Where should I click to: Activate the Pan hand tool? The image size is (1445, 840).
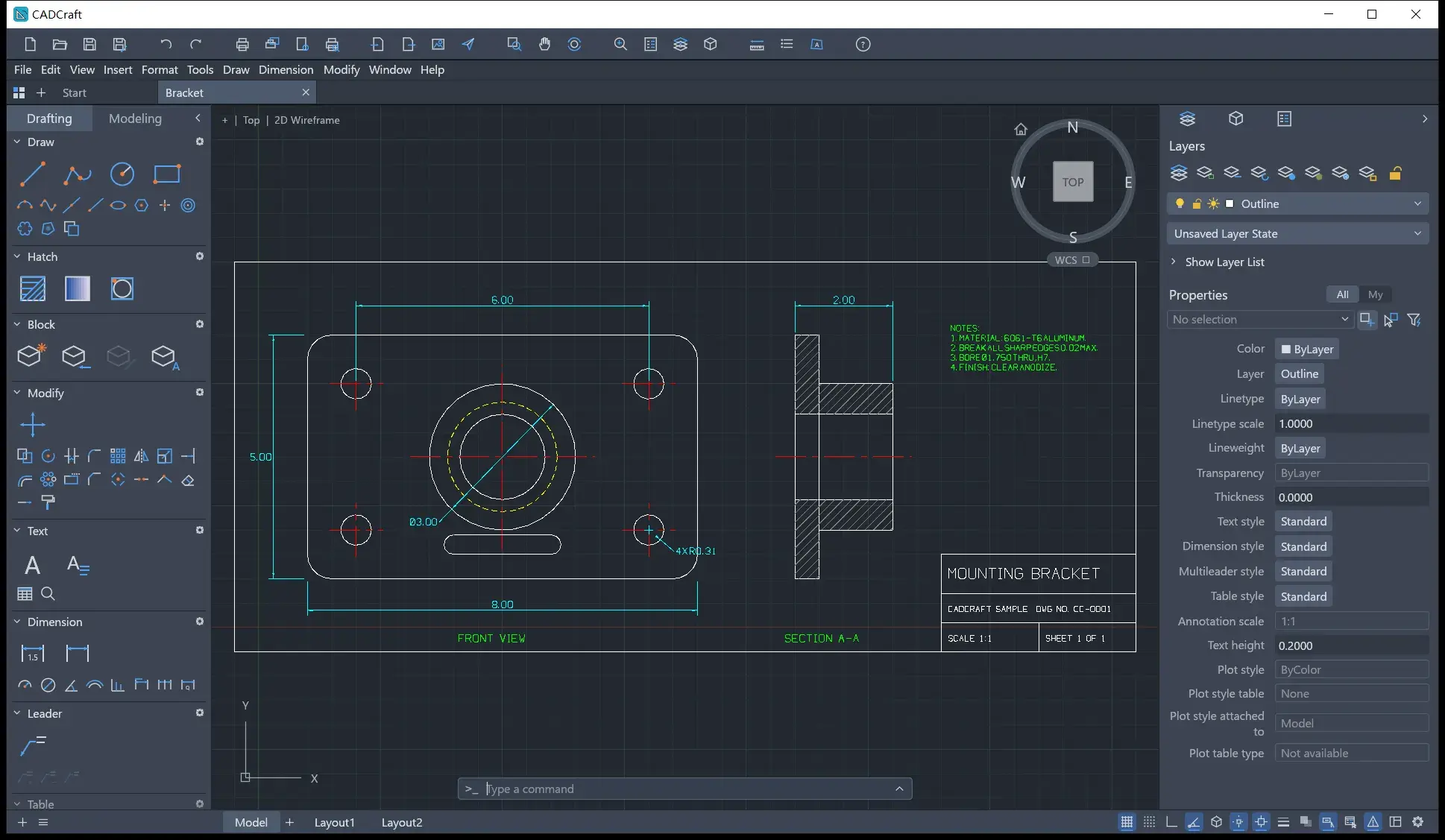[x=545, y=45]
